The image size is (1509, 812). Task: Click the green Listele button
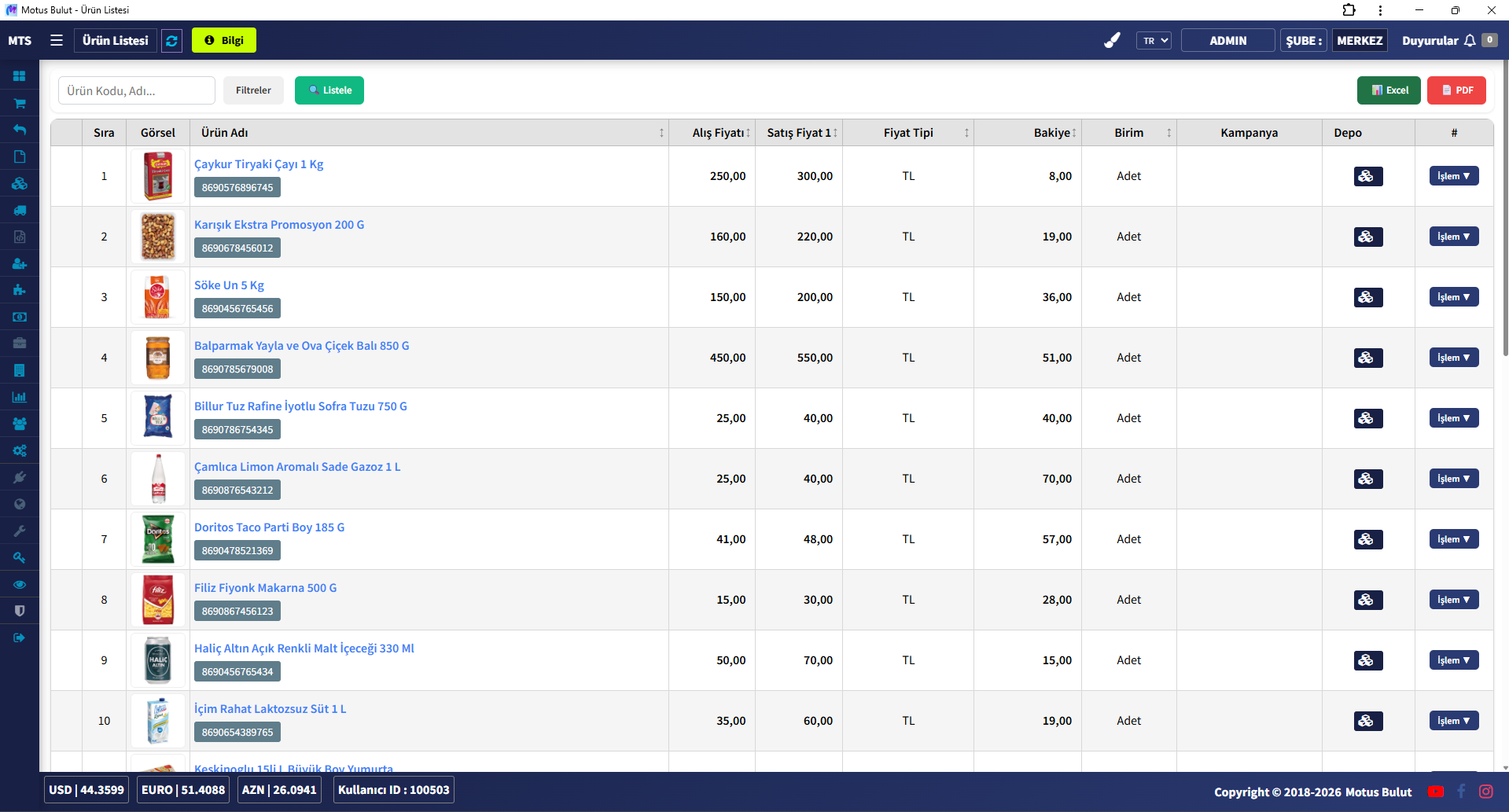[x=329, y=90]
